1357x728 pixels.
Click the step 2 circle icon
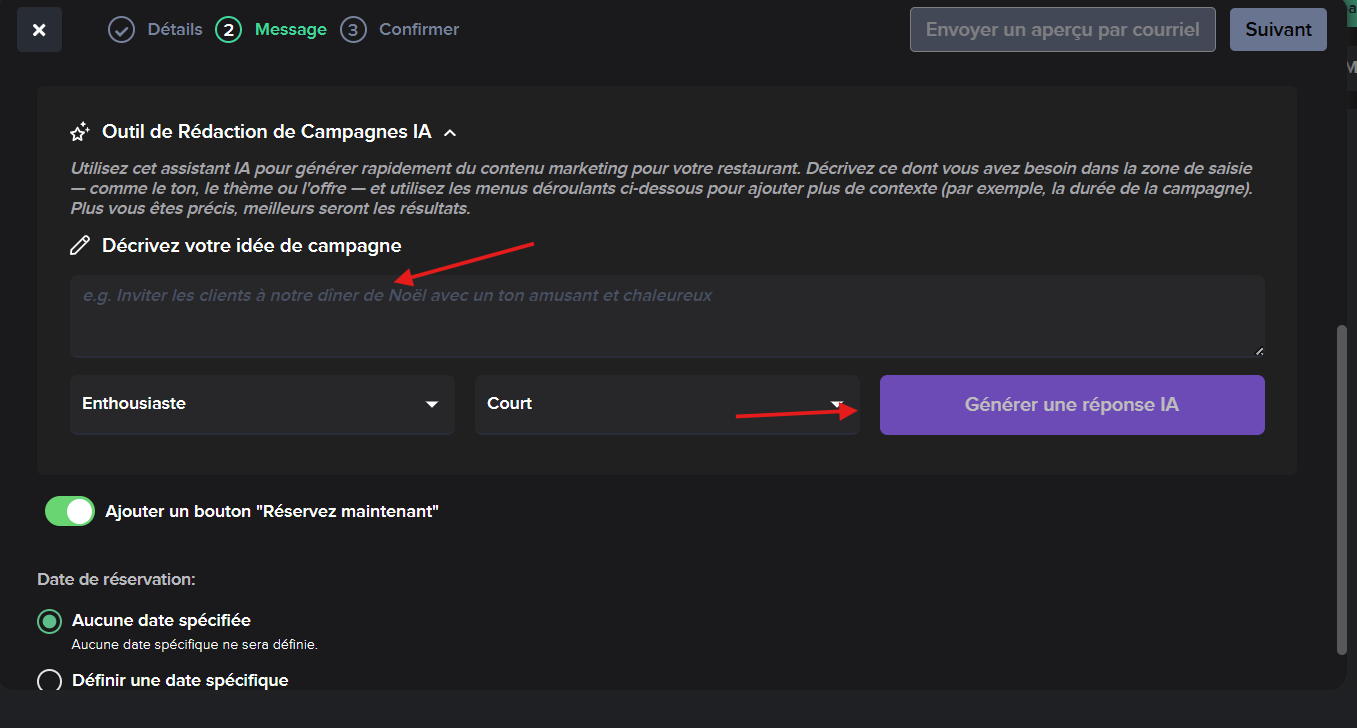pyautogui.click(x=228, y=30)
